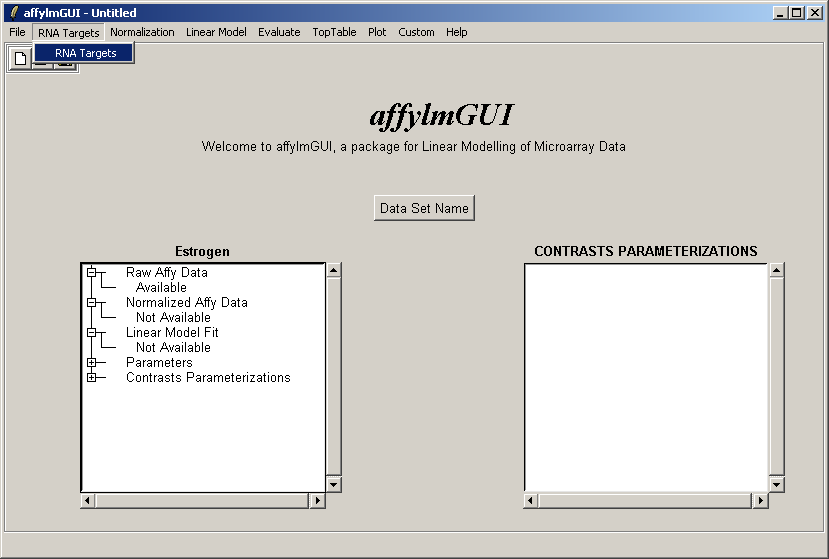This screenshot has height=559, width=829.
Task: Open the Plot menu
Action: 377,32
